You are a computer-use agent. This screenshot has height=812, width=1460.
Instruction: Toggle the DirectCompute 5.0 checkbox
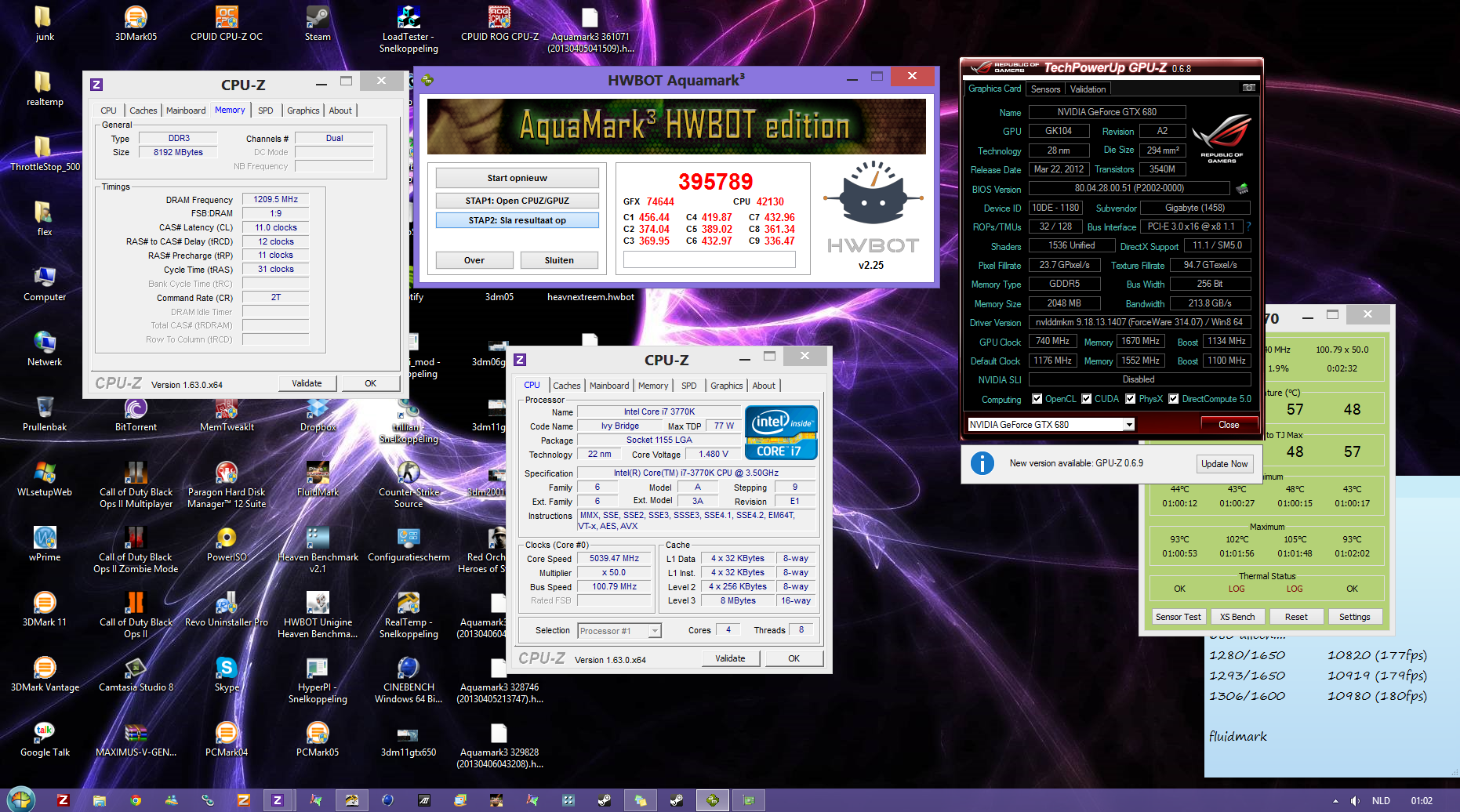point(1174,399)
